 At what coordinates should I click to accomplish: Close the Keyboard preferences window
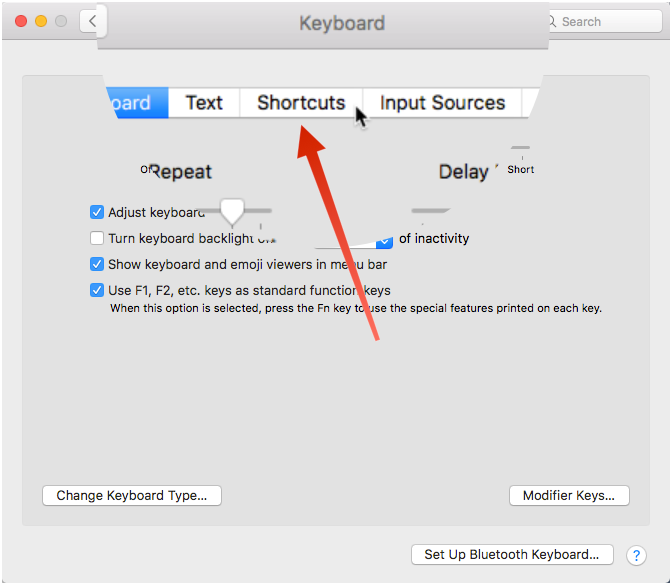point(20,21)
